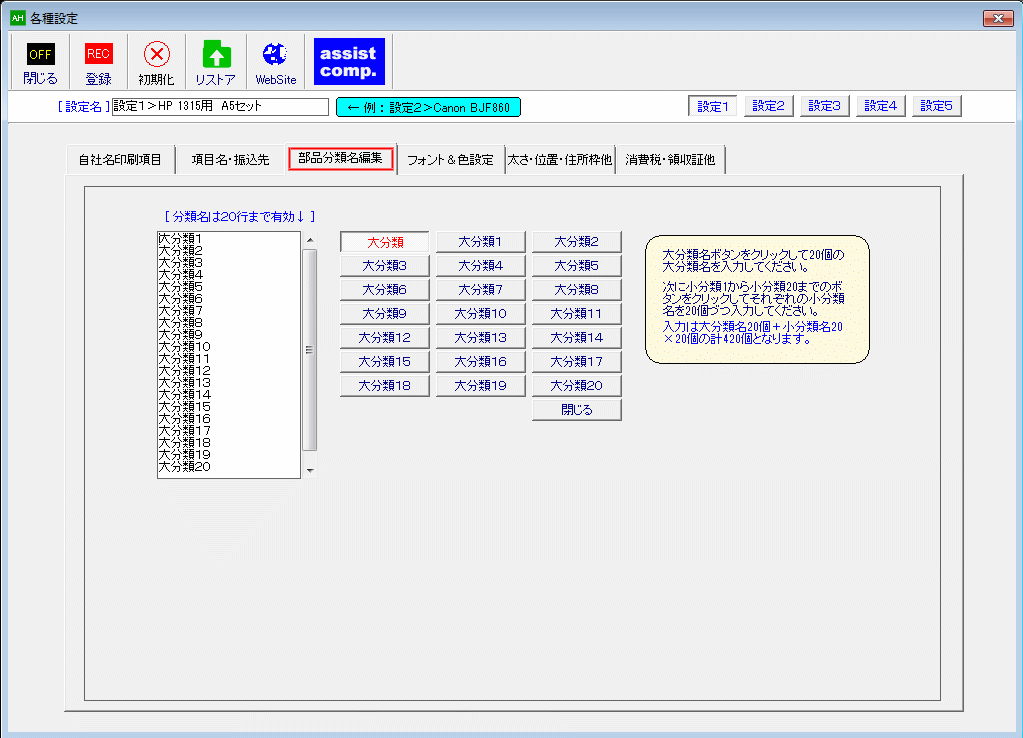Screen dimensions: 1023x738
Task: Click the 初期化 reset icon
Action: click(156, 61)
